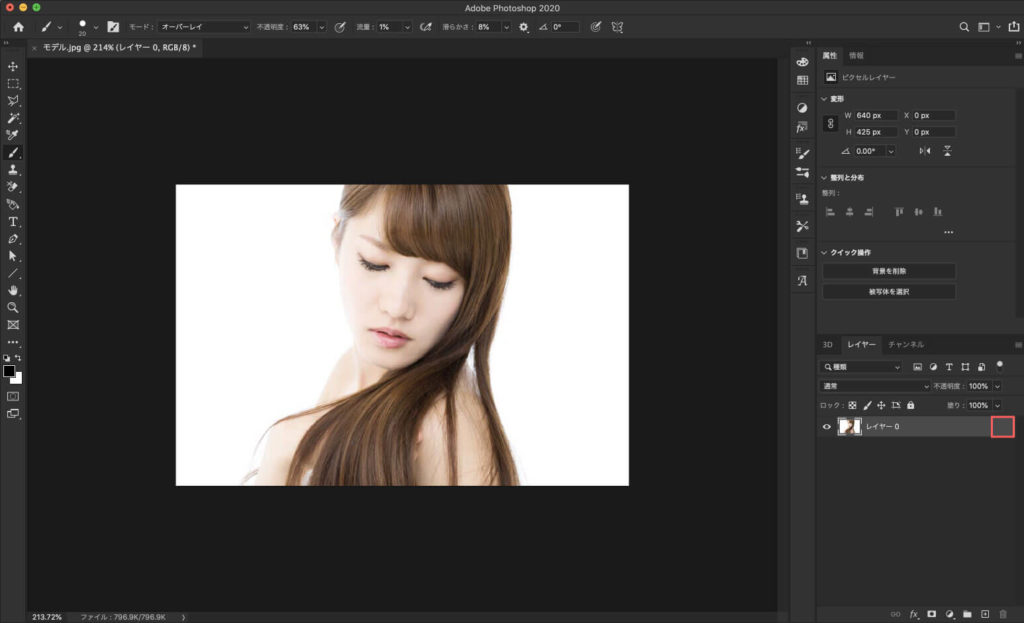Screen dimensions: 1024x623
Task: Open the Edit Toolbar three-dots menu
Action: click(13, 342)
